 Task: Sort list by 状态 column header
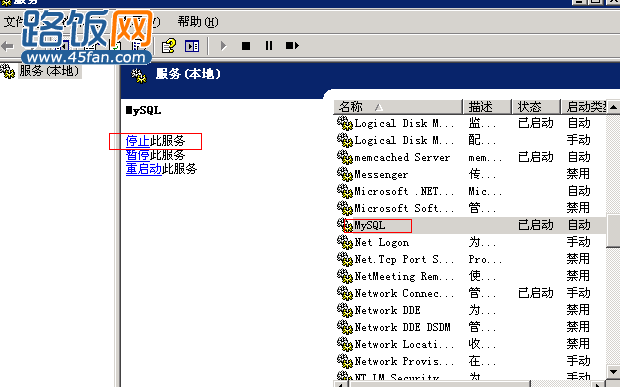pyautogui.click(x=536, y=107)
